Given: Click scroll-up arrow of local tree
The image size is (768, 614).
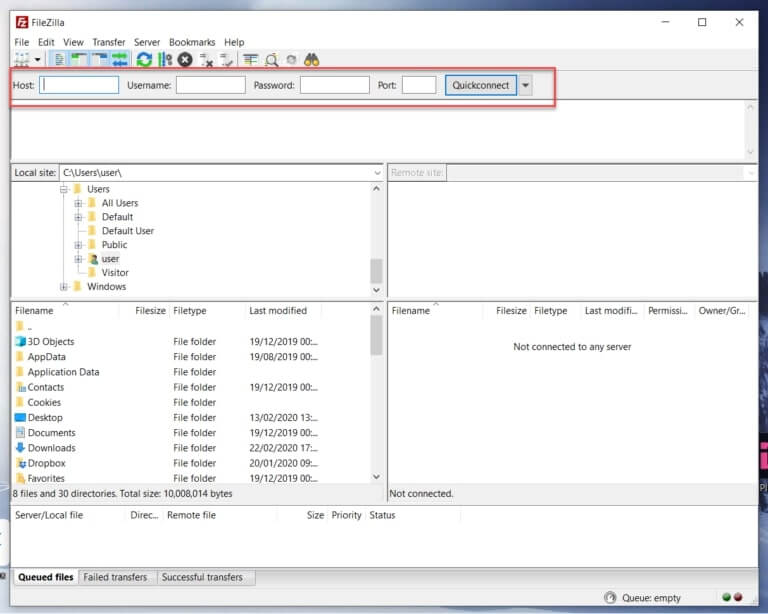Looking at the screenshot, I should [x=376, y=189].
